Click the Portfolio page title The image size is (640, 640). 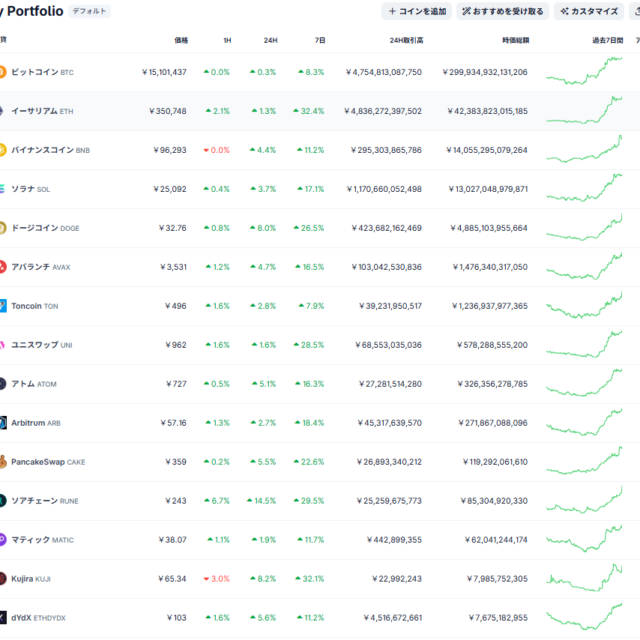[32, 11]
